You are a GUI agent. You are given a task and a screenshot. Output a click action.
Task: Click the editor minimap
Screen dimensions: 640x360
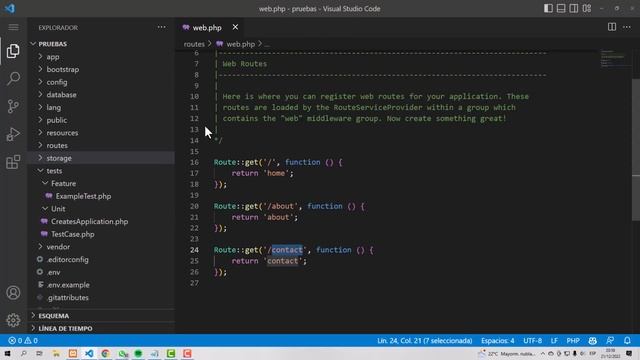click(x=614, y=58)
